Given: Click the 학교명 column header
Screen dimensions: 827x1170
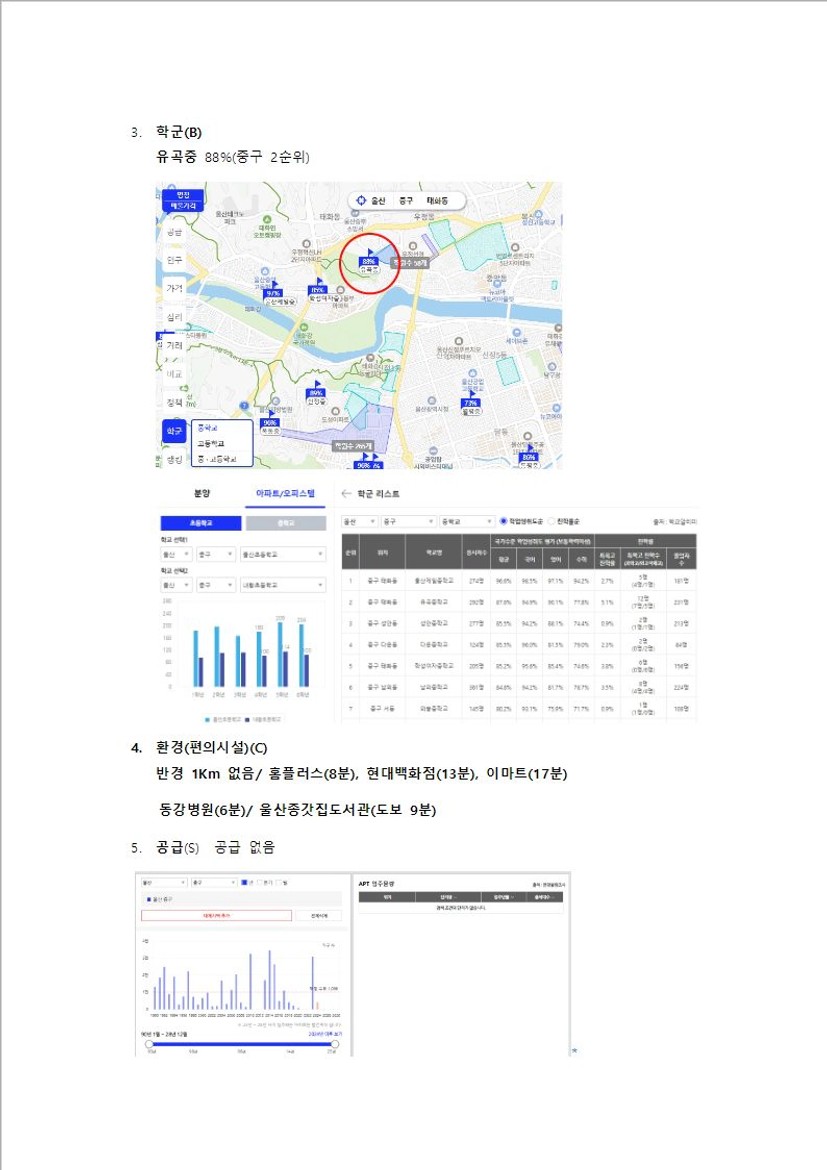Looking at the screenshot, I should [x=434, y=553].
